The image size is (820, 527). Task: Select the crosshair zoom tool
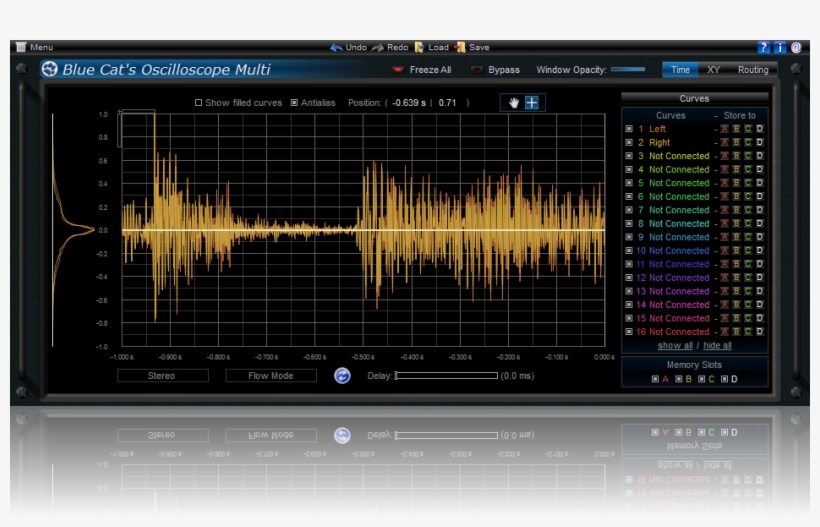[x=532, y=103]
